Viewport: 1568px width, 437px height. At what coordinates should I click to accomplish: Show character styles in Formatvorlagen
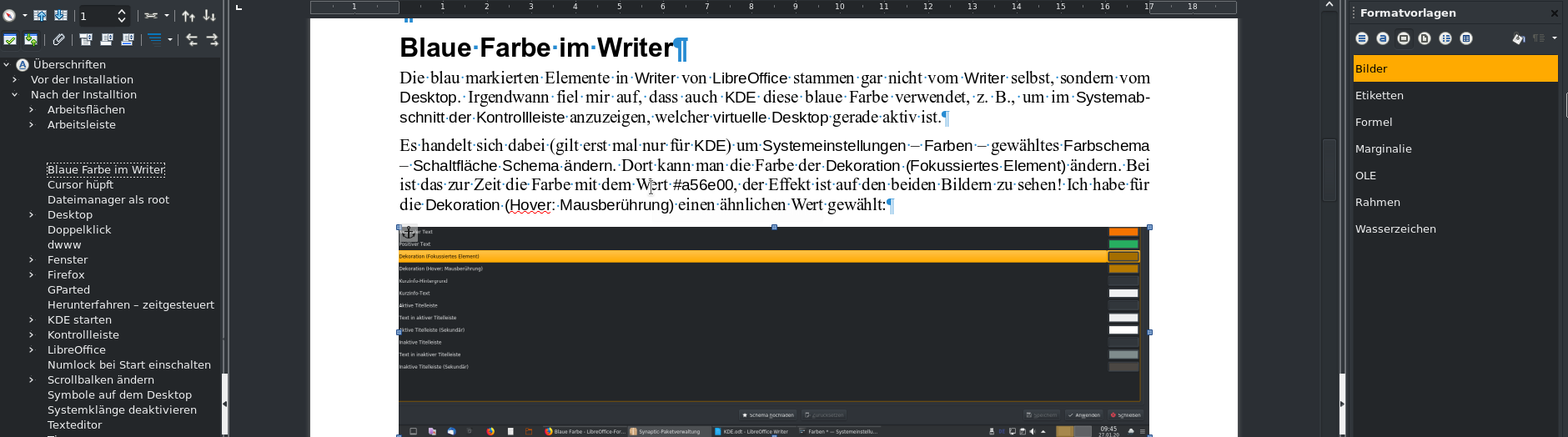click(x=1383, y=38)
